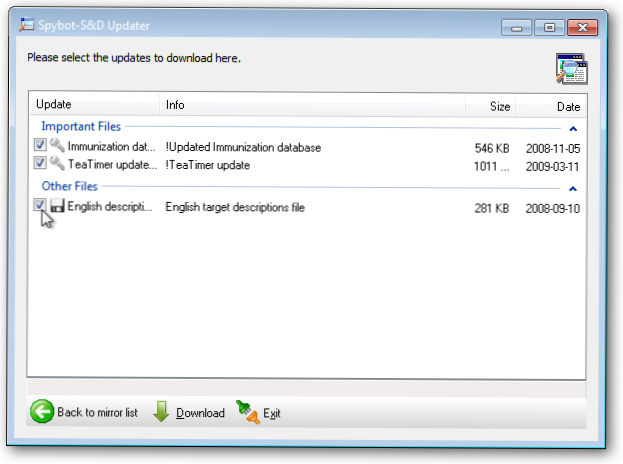Click the updater window icon at top right

(571, 68)
